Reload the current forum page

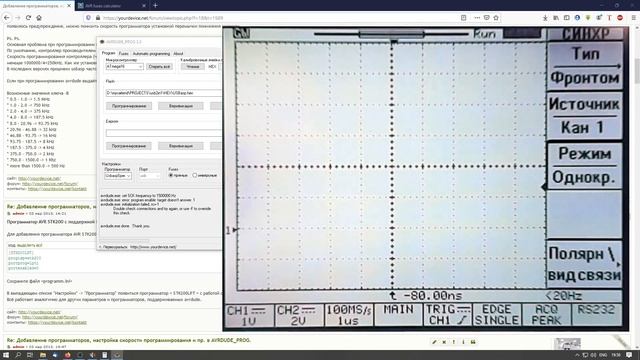tap(28, 18)
